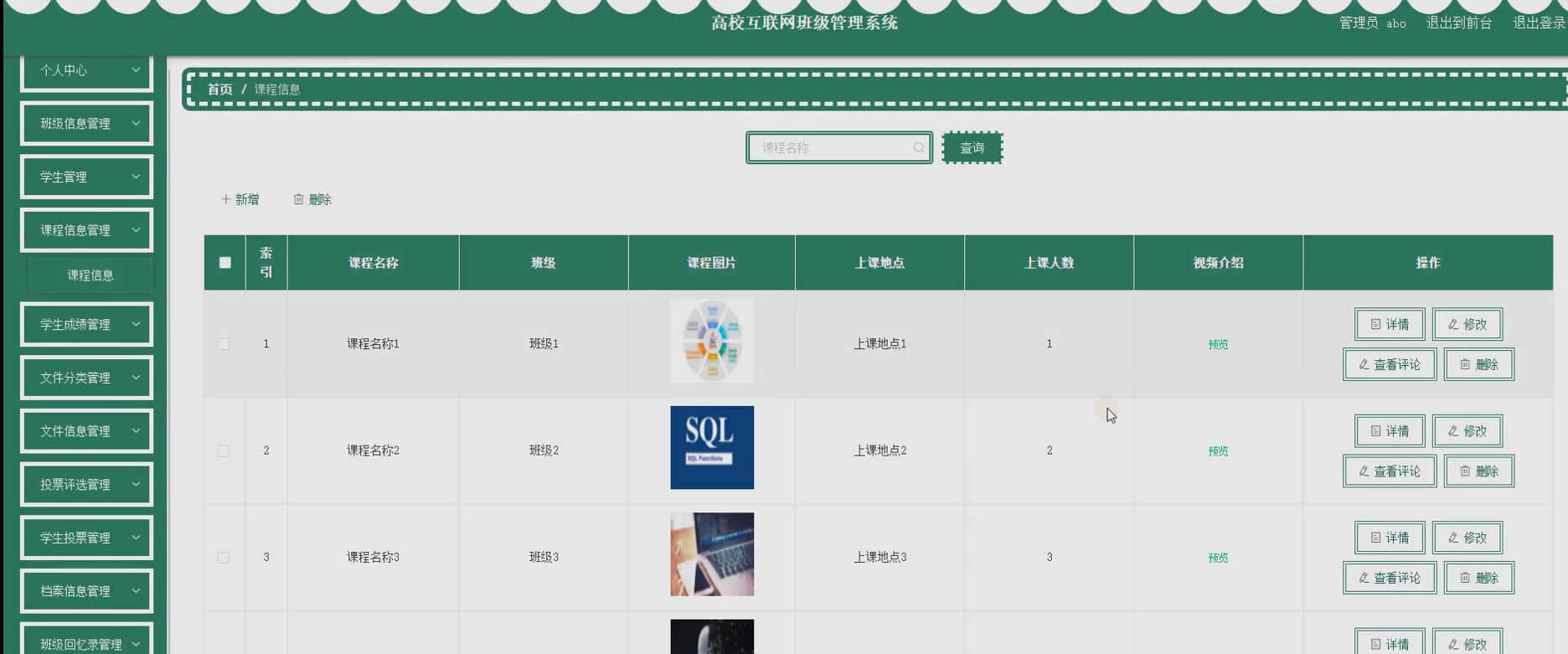Check the checkbox for row 课程名称1
The width and height of the screenshot is (1568, 654).
[x=224, y=344]
